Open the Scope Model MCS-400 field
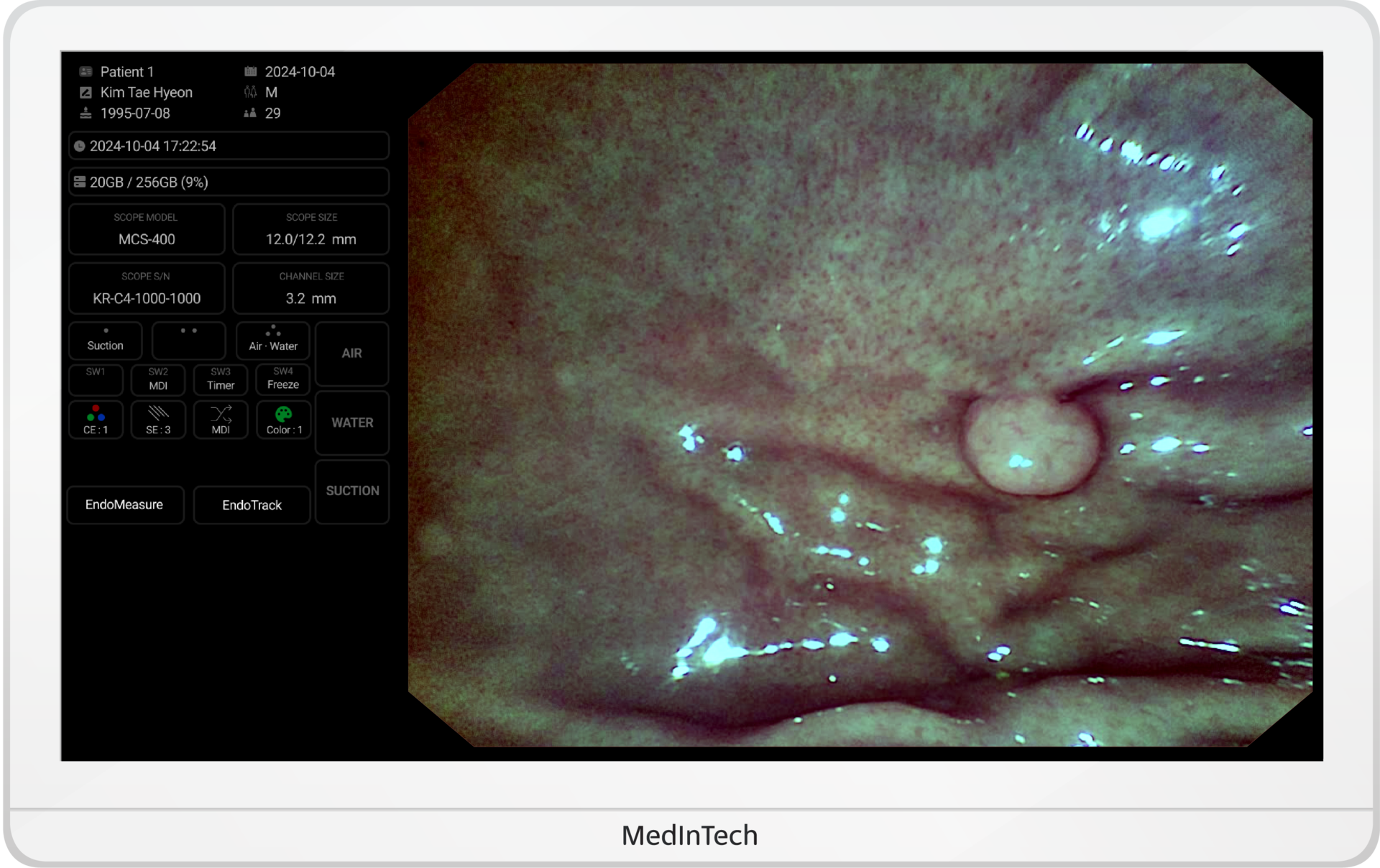This screenshot has height=868, width=1380. click(x=147, y=230)
